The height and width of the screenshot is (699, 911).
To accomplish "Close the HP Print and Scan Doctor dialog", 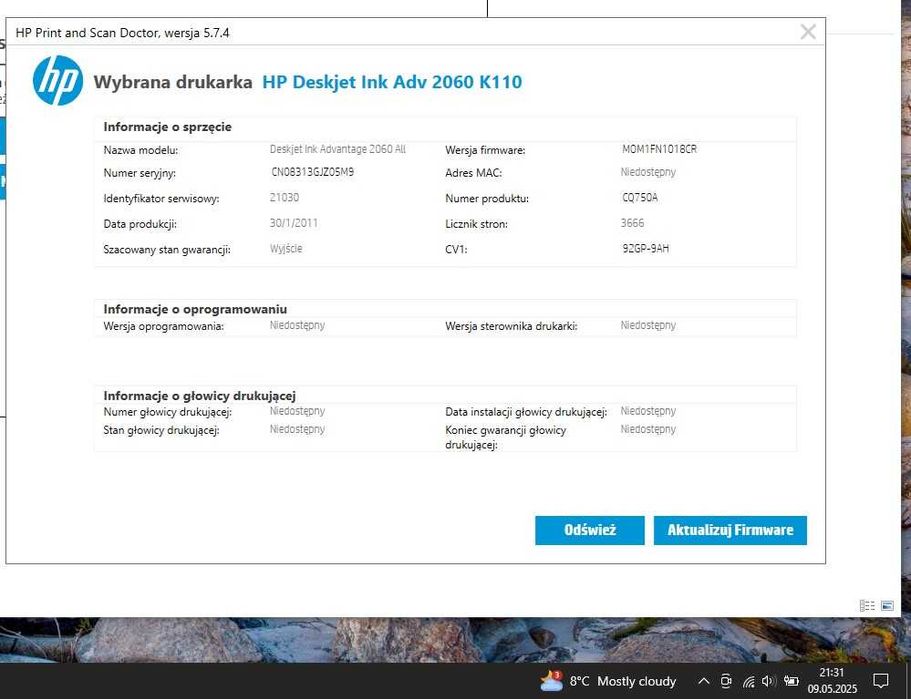I will coord(808,31).
